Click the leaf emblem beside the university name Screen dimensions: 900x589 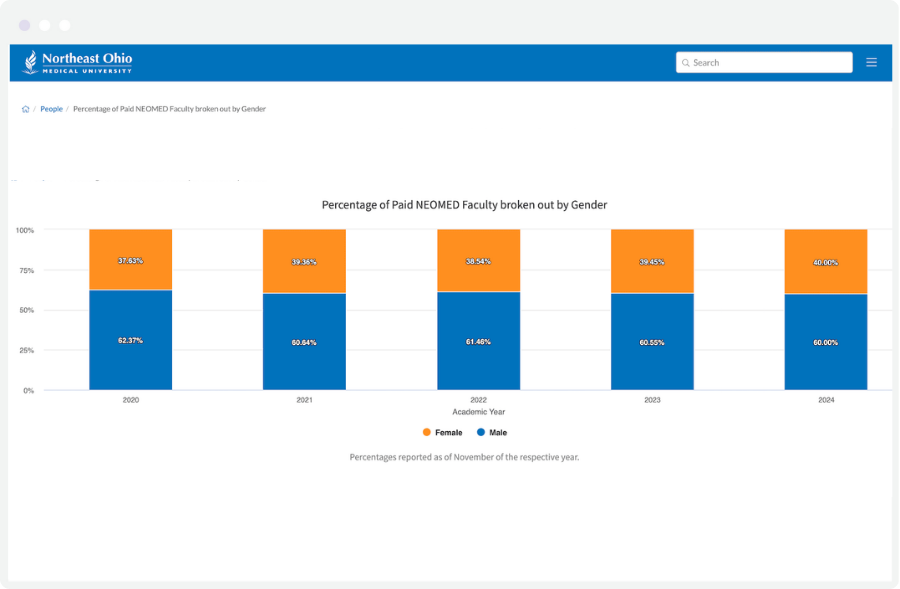[32, 61]
